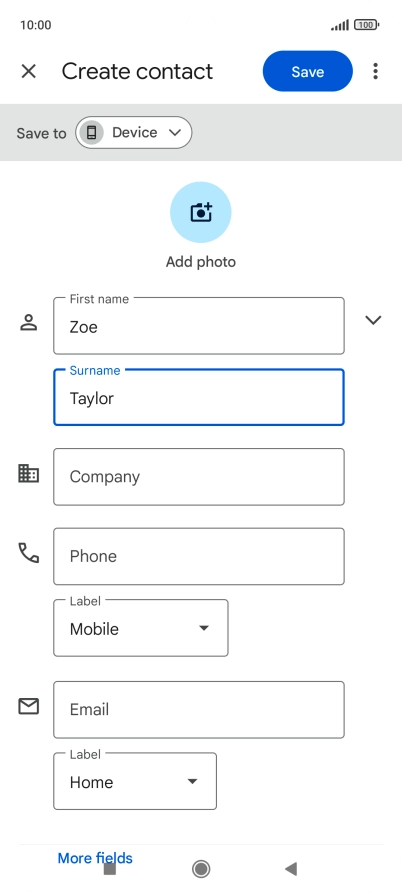Open the Save to Device dropdown

(134, 133)
